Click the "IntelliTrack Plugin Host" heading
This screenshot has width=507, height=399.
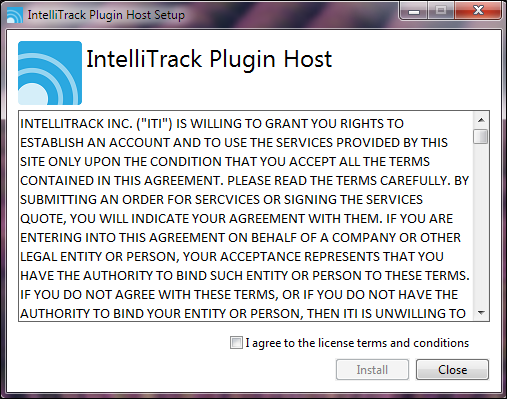tap(209, 59)
